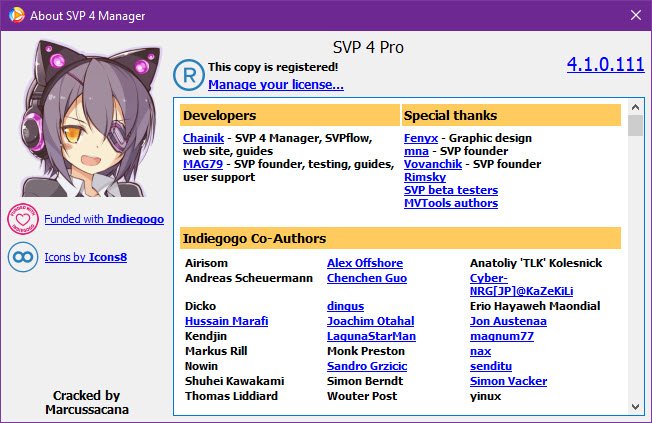Image resolution: width=652 pixels, height=423 pixels.
Task: Open the senditu link
Action: (491, 366)
